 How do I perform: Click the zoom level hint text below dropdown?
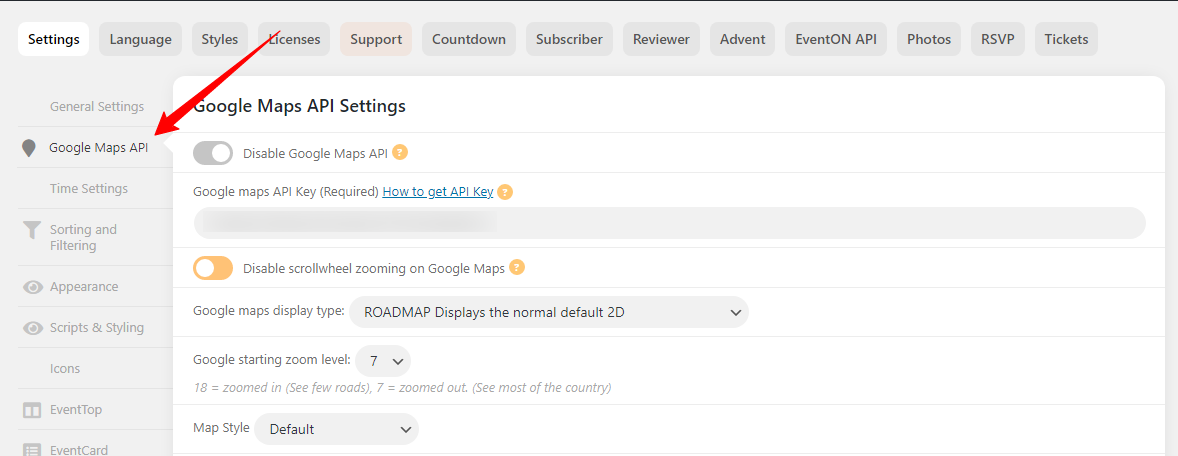point(402,388)
